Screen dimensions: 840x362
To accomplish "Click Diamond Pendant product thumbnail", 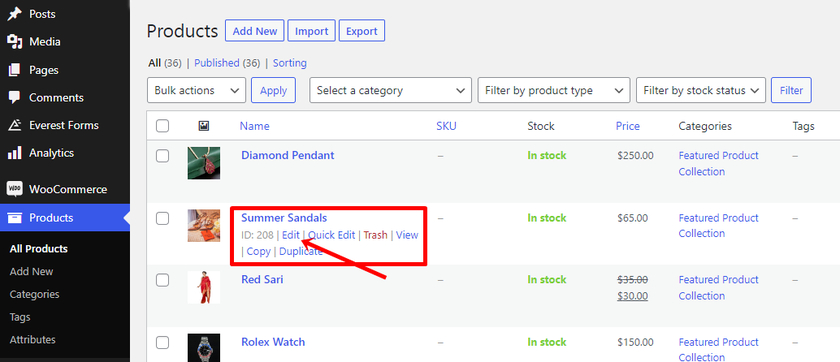I will click(204, 163).
